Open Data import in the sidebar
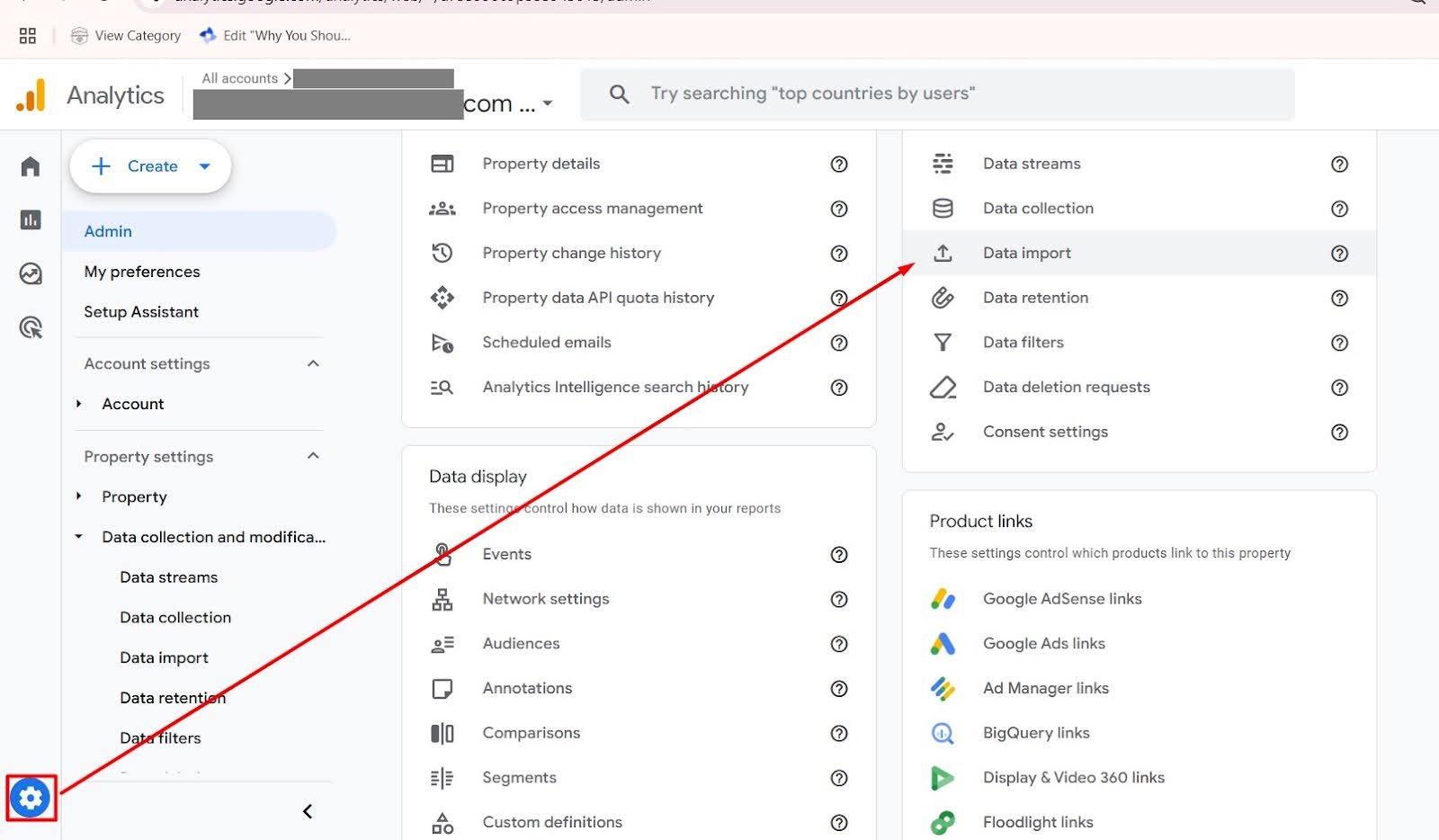Viewport: 1439px width, 840px height. click(164, 657)
